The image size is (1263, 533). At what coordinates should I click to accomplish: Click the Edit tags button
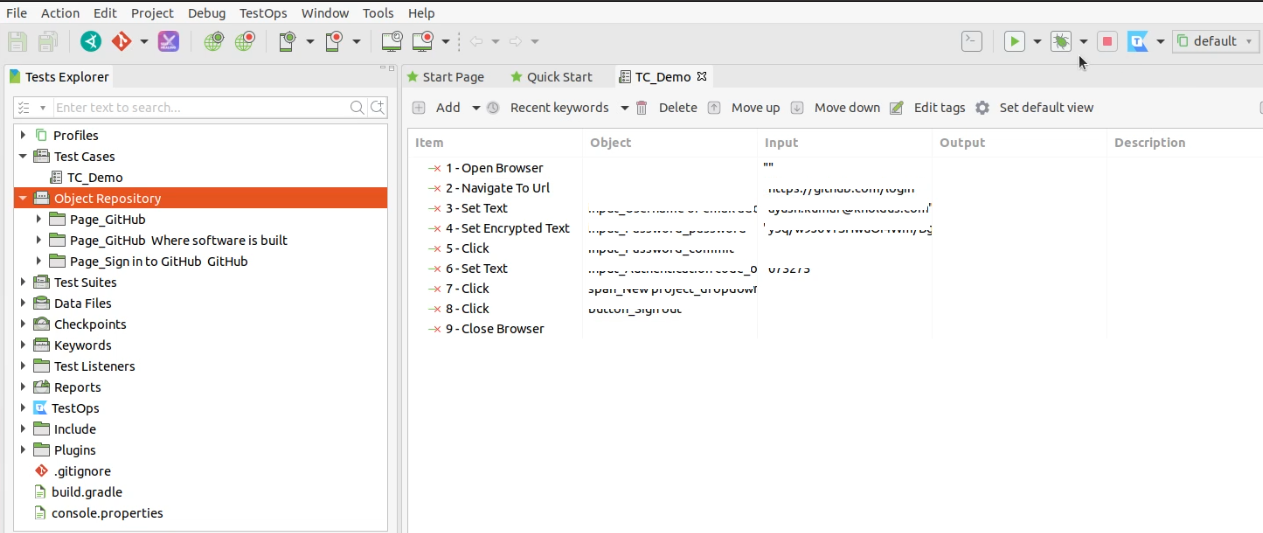928,107
